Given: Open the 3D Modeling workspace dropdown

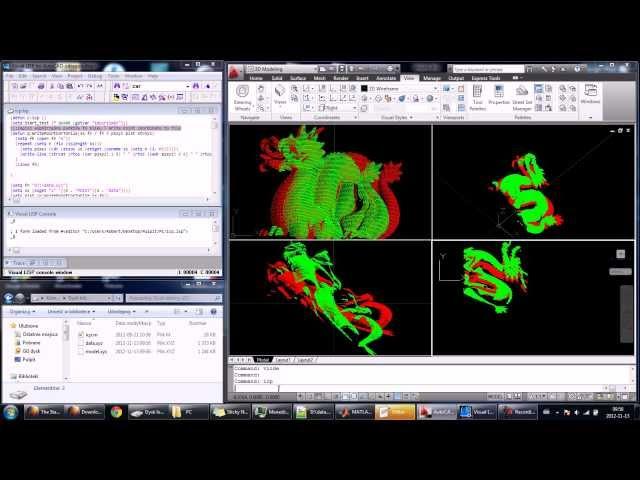Looking at the screenshot, I should (x=314, y=69).
